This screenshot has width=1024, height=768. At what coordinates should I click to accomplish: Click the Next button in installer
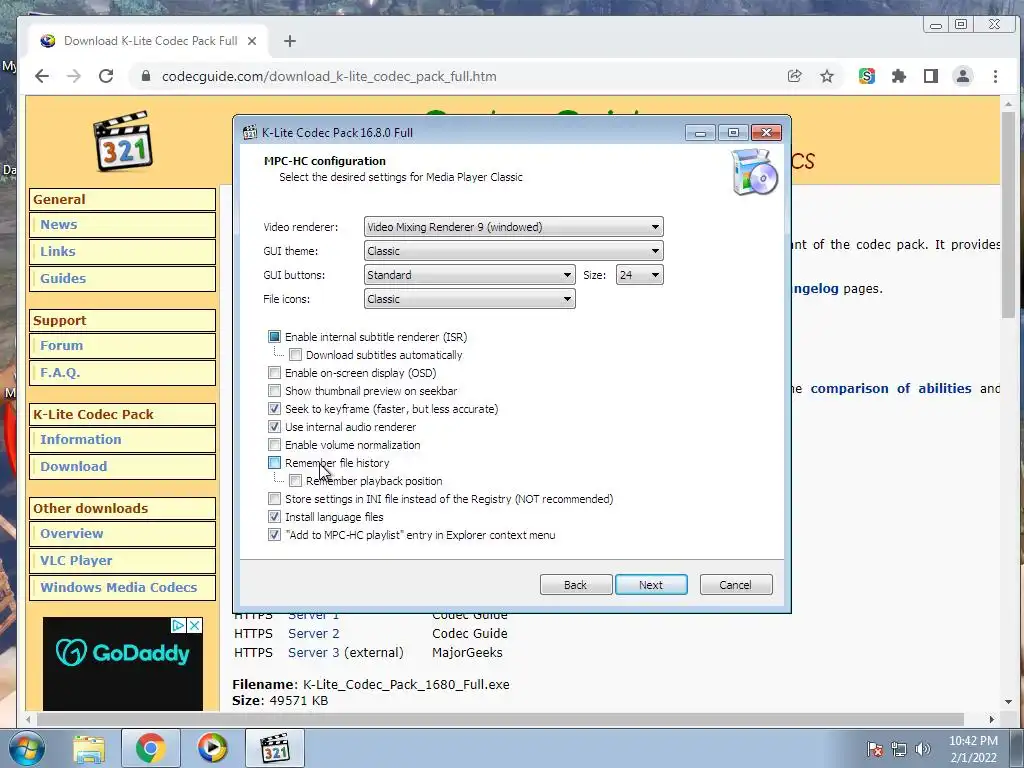651,585
